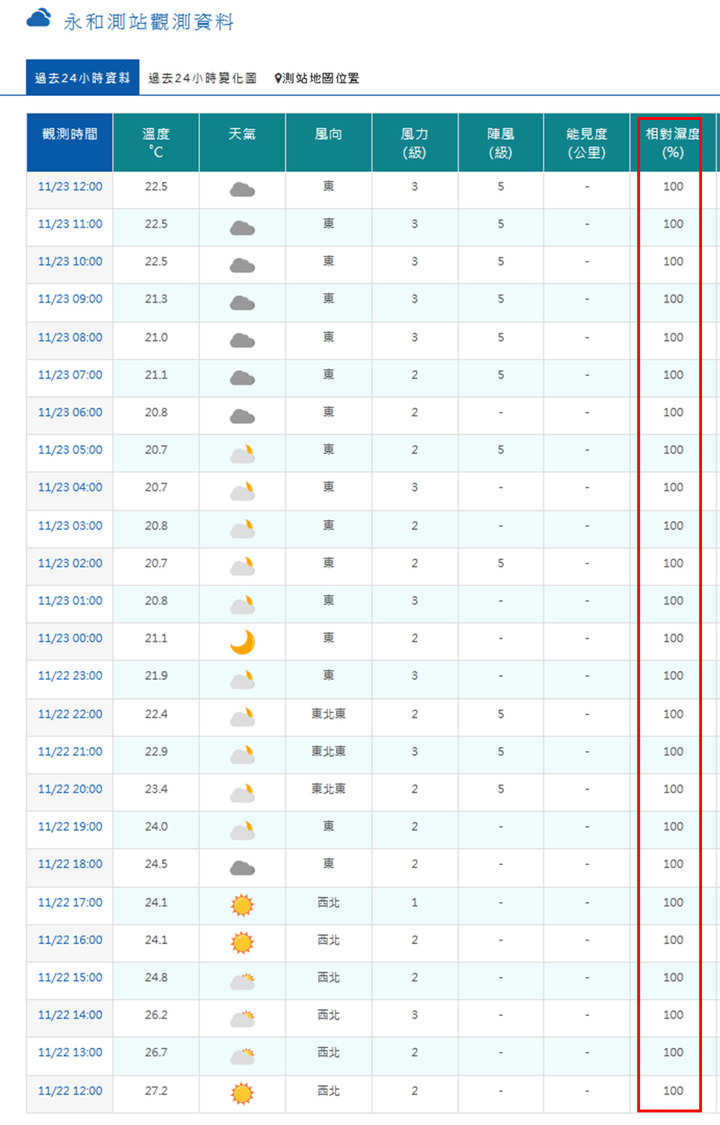Open the 11/22 18:00 observation time link
Image resolution: width=720 pixels, height=1125 pixels.
click(x=70, y=864)
